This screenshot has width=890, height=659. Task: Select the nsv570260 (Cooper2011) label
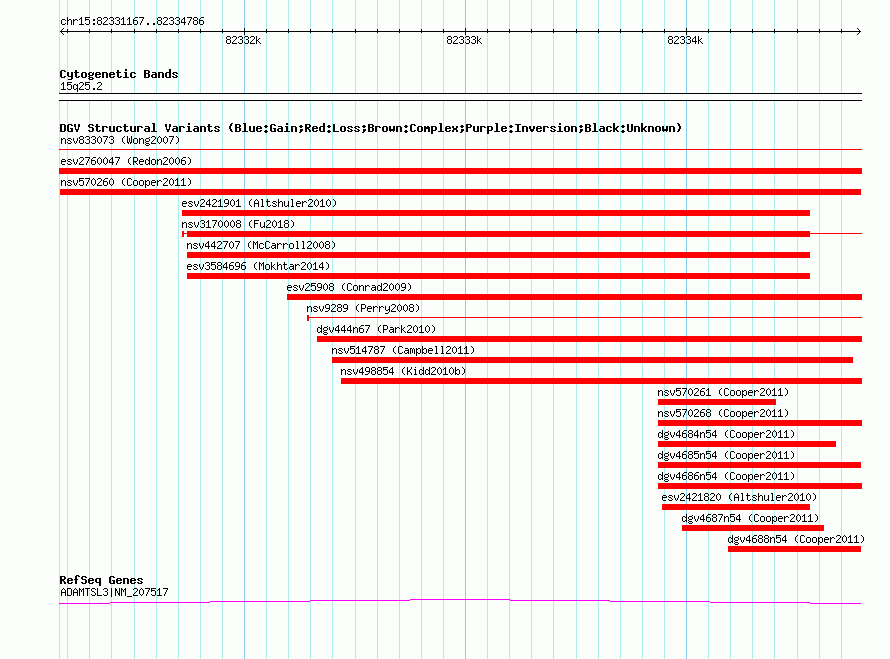coord(126,182)
